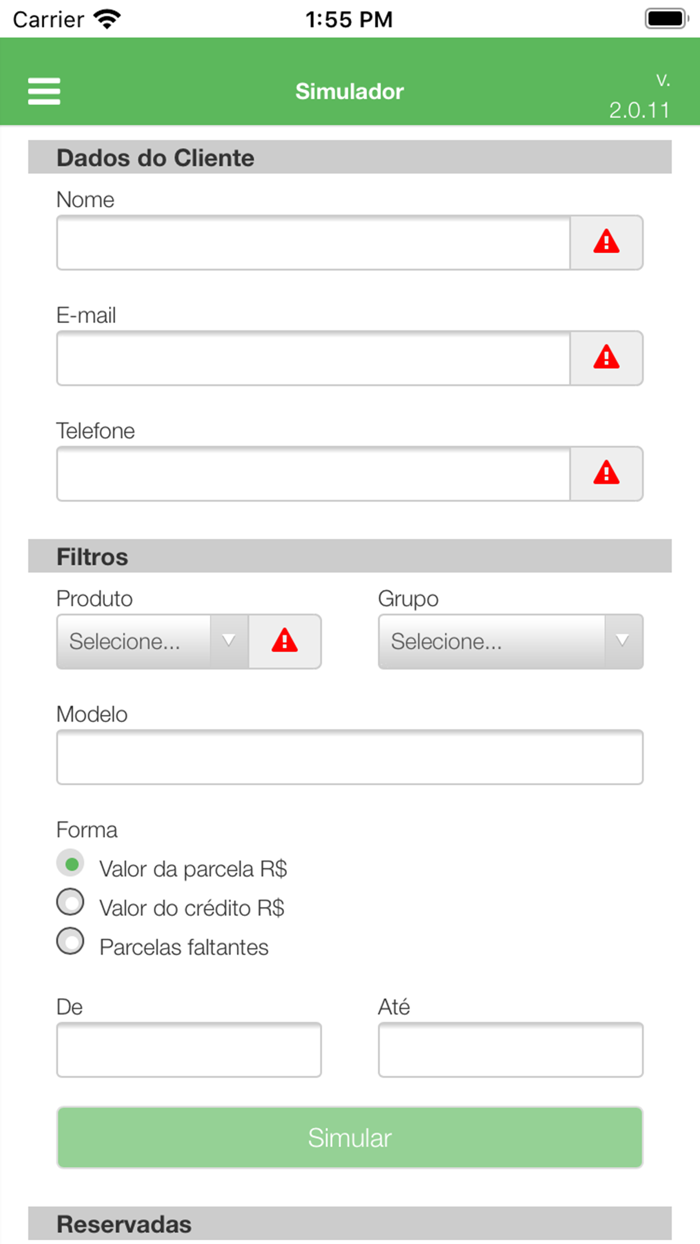Focus the Telefone text field
This screenshot has width=700, height=1244.
pos(313,473)
